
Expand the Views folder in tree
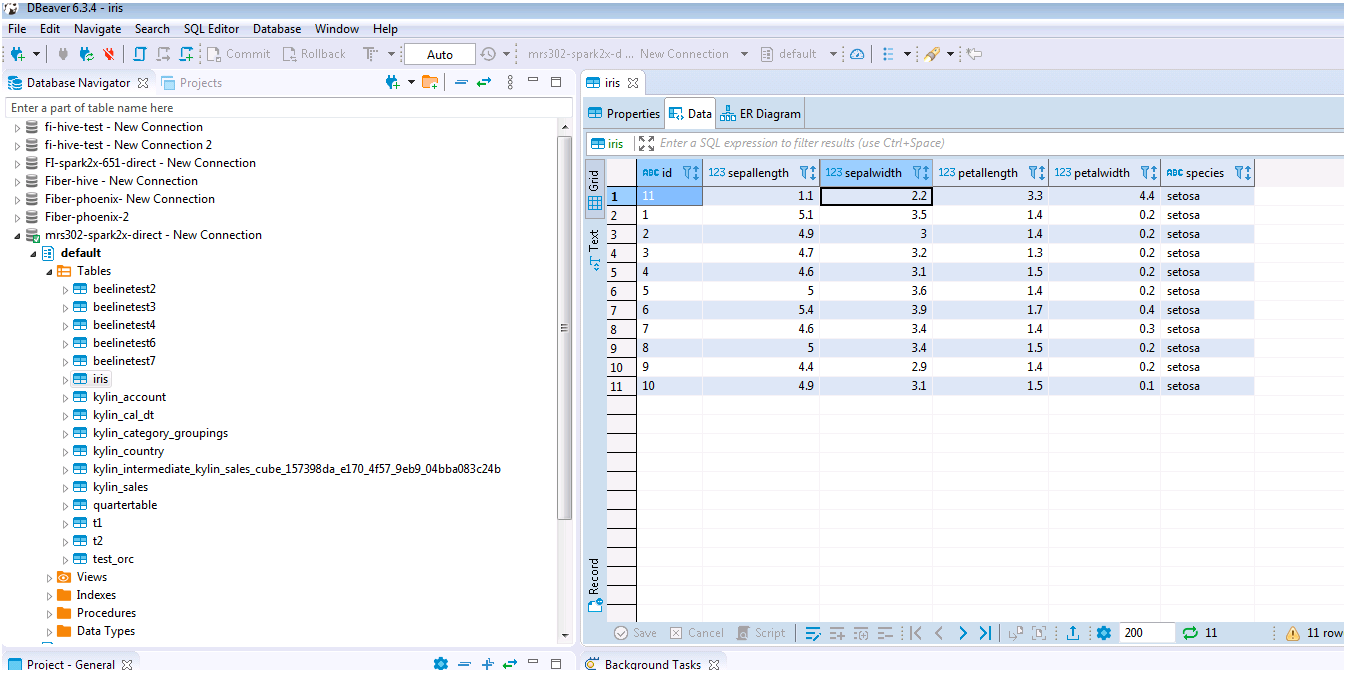[x=50, y=578]
